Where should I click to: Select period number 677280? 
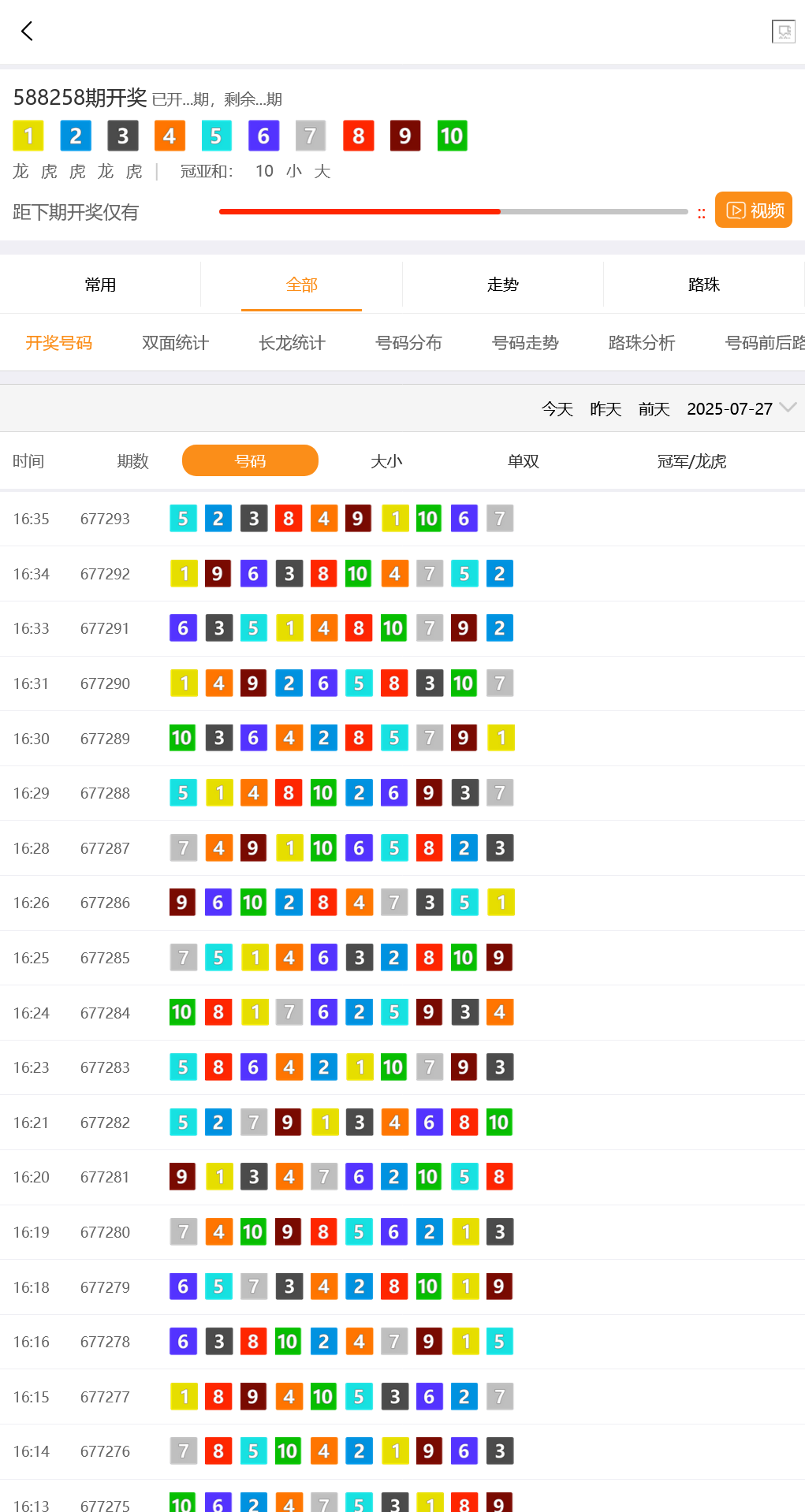[105, 1232]
